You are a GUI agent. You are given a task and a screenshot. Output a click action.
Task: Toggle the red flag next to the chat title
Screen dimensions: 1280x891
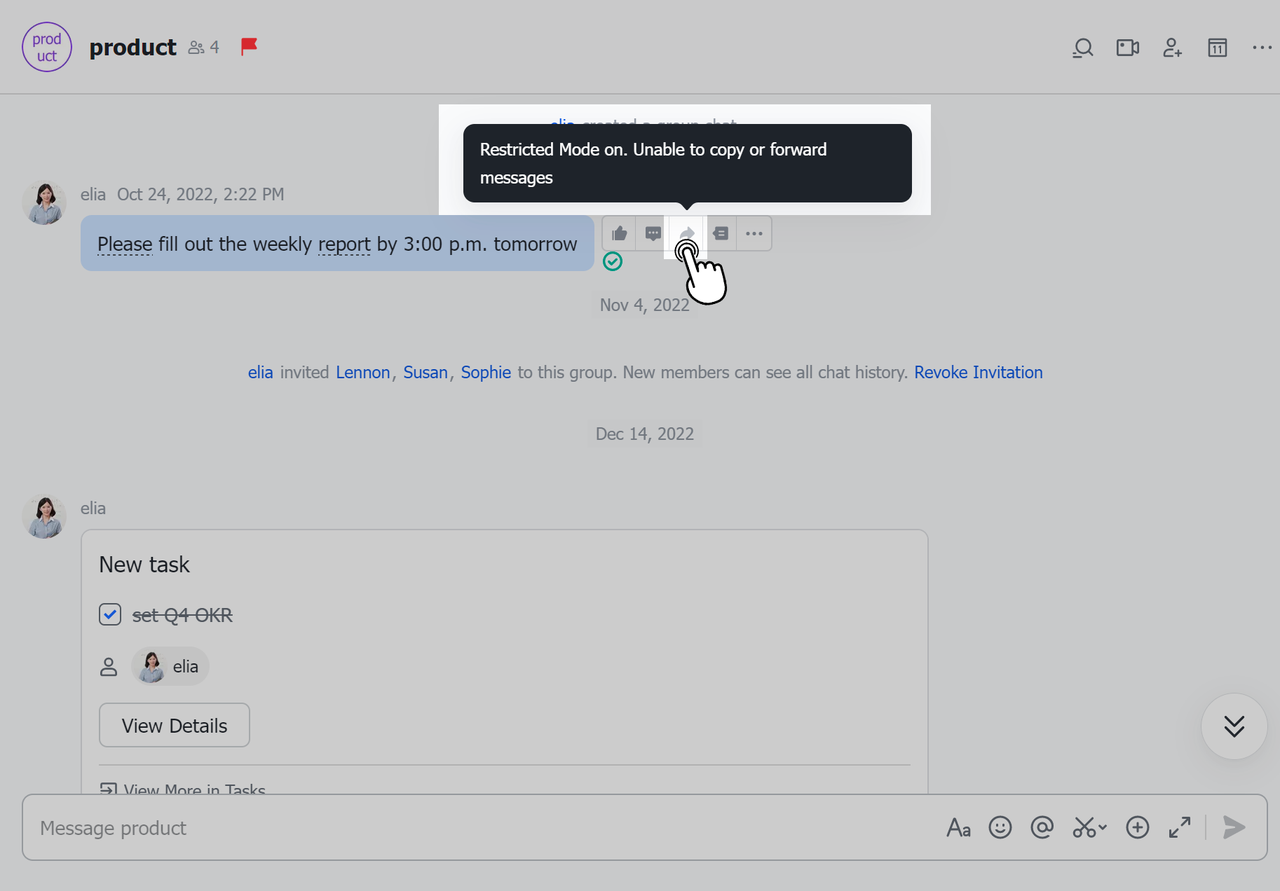[248, 46]
